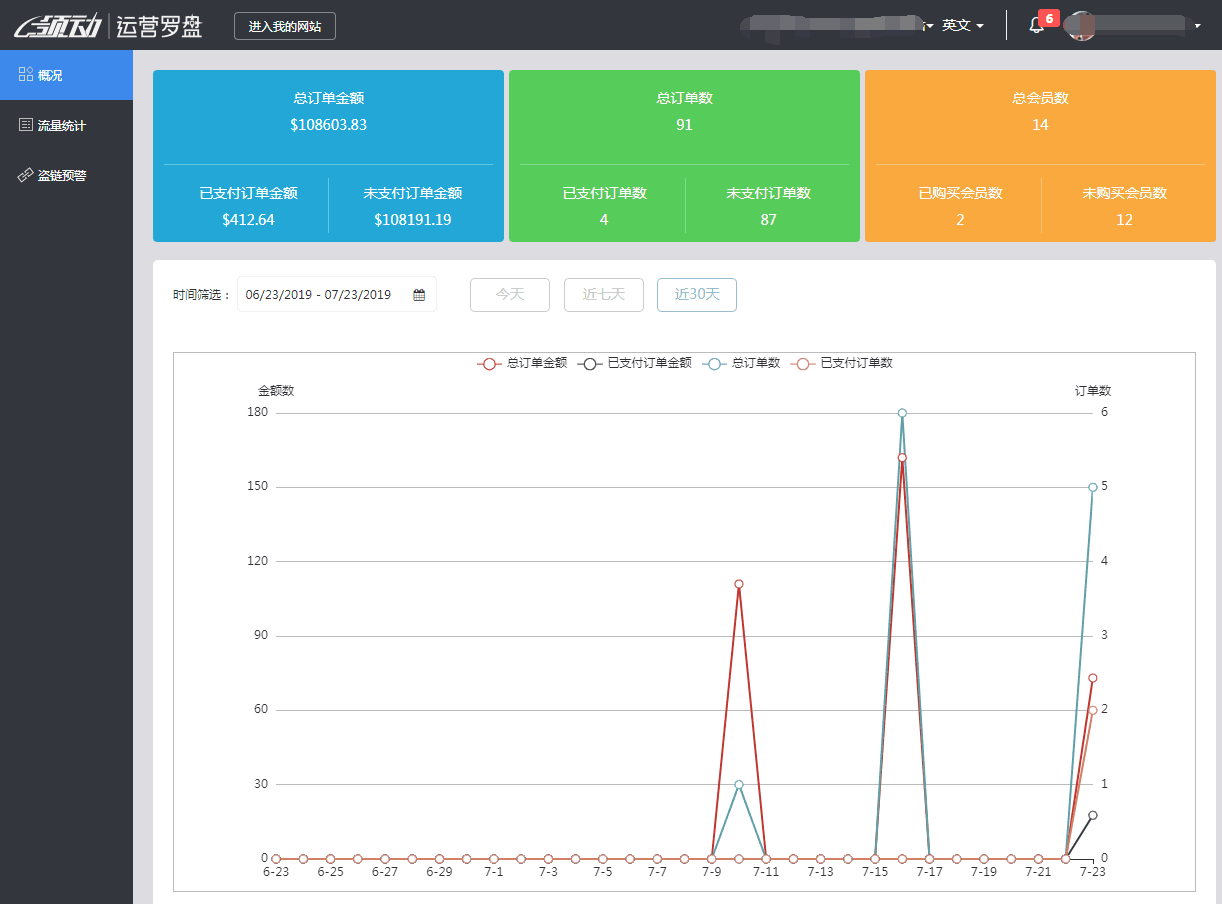
Task: Click the red notification count badge
Action: (1048, 18)
